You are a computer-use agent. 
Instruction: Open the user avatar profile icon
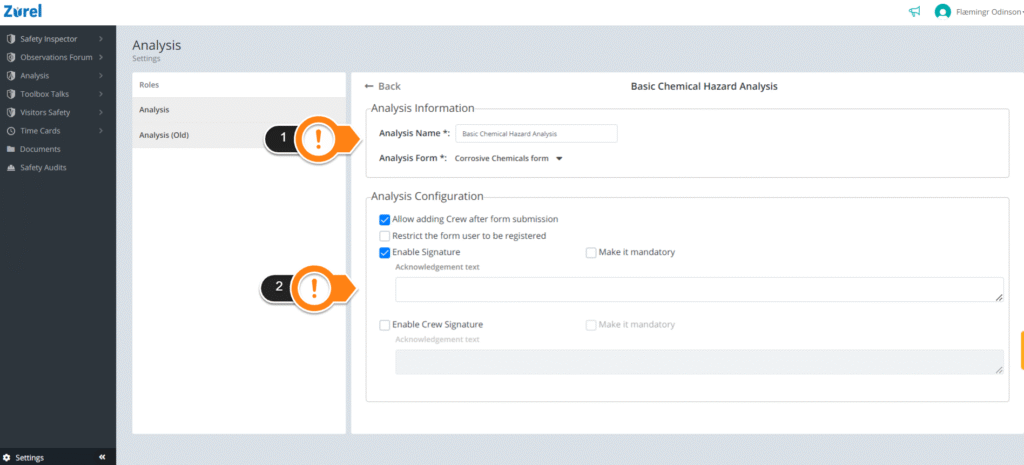tap(942, 12)
